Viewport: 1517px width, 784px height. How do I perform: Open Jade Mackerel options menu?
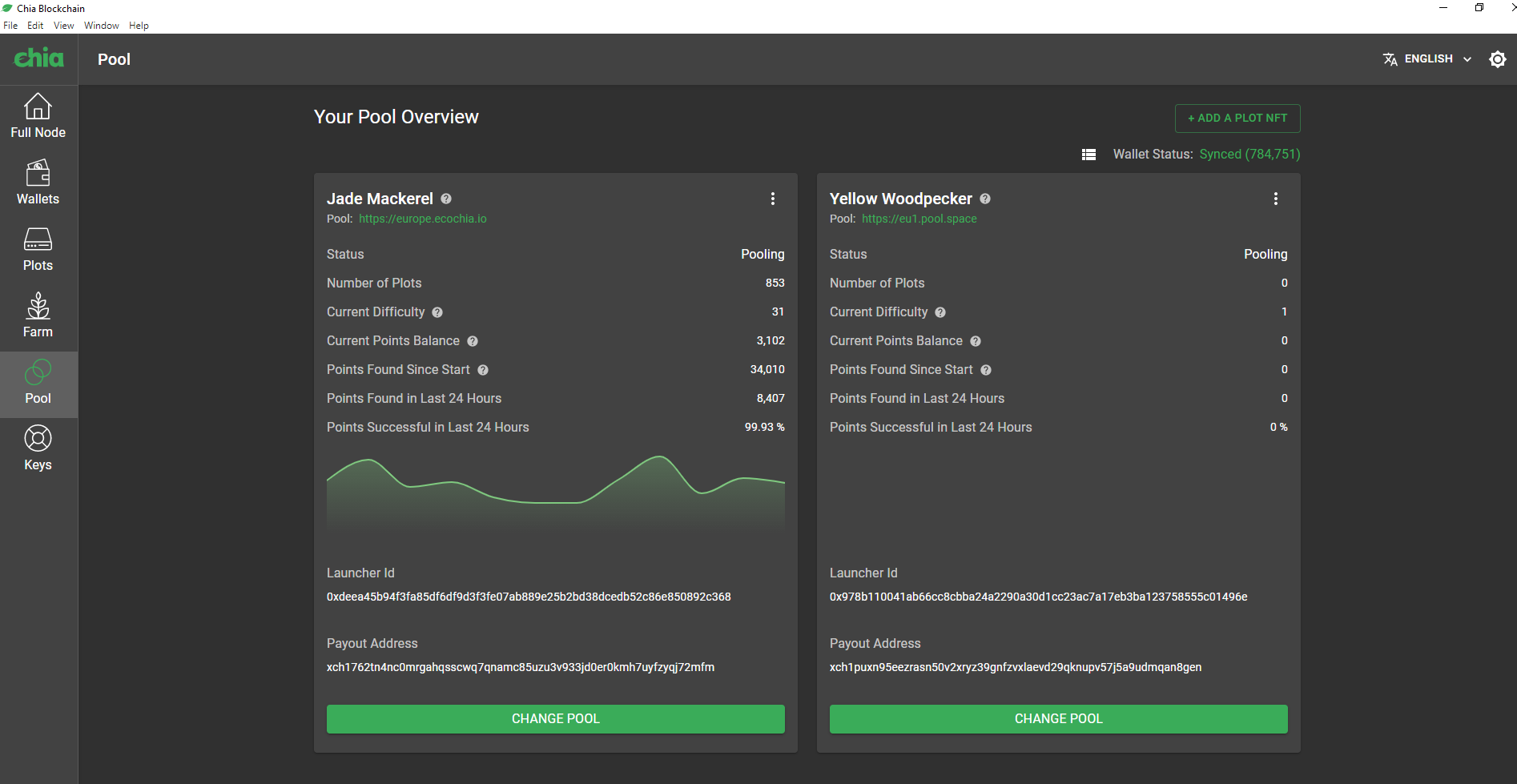pyautogui.click(x=773, y=199)
